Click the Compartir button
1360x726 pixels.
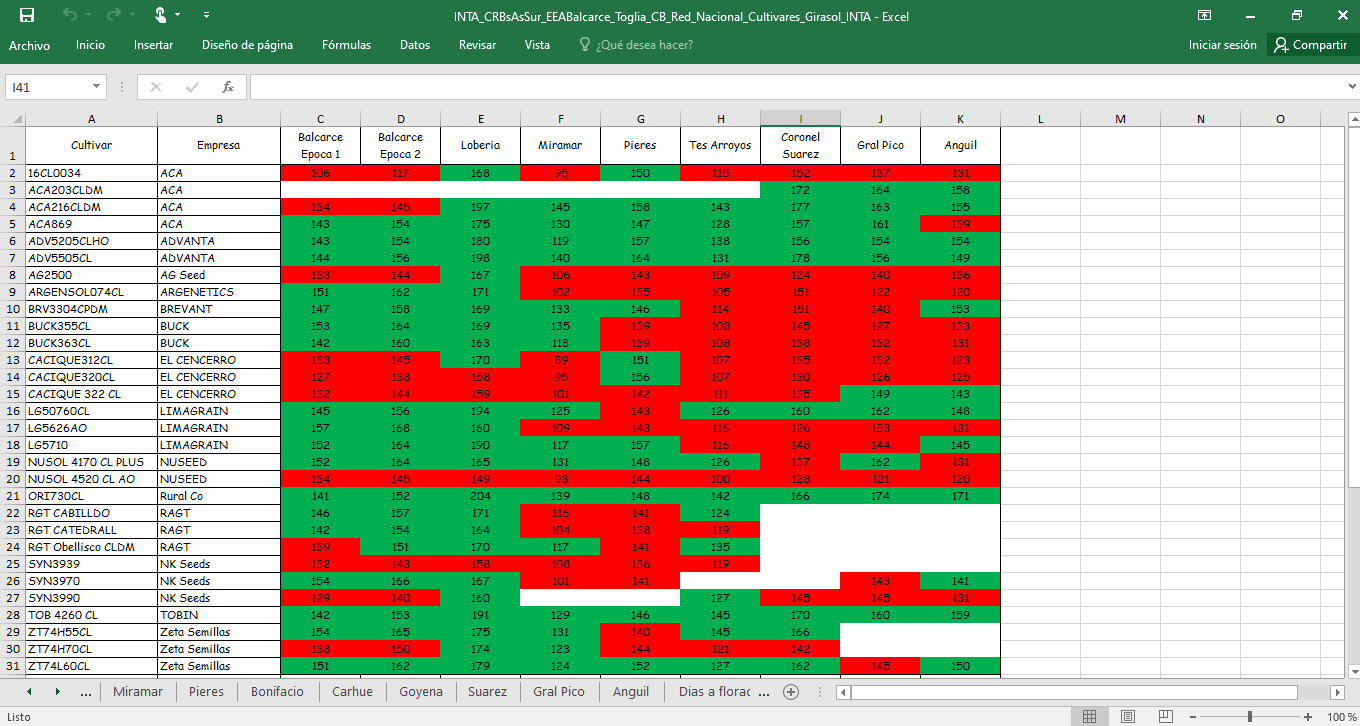click(1310, 45)
